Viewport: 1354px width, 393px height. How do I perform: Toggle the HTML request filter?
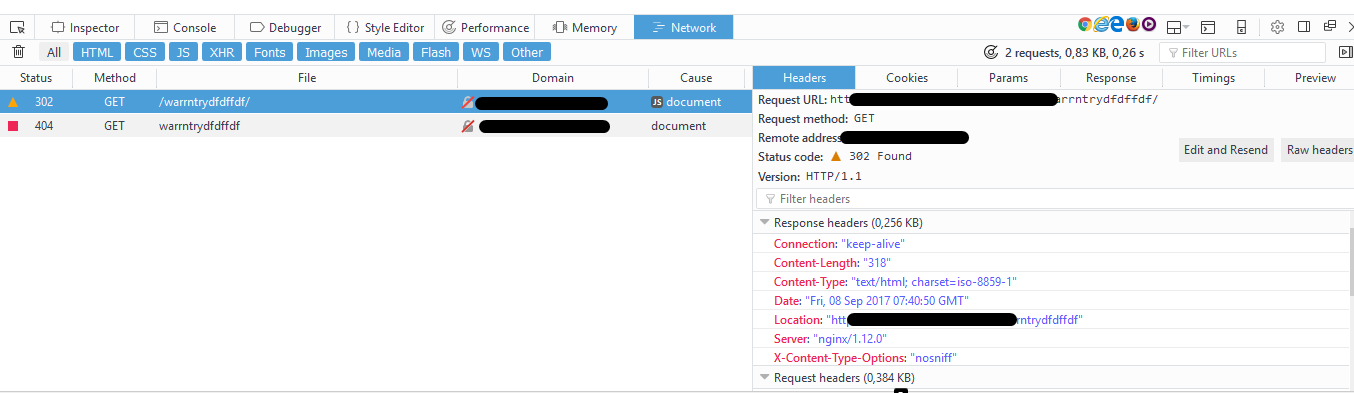pyautogui.click(x=97, y=52)
